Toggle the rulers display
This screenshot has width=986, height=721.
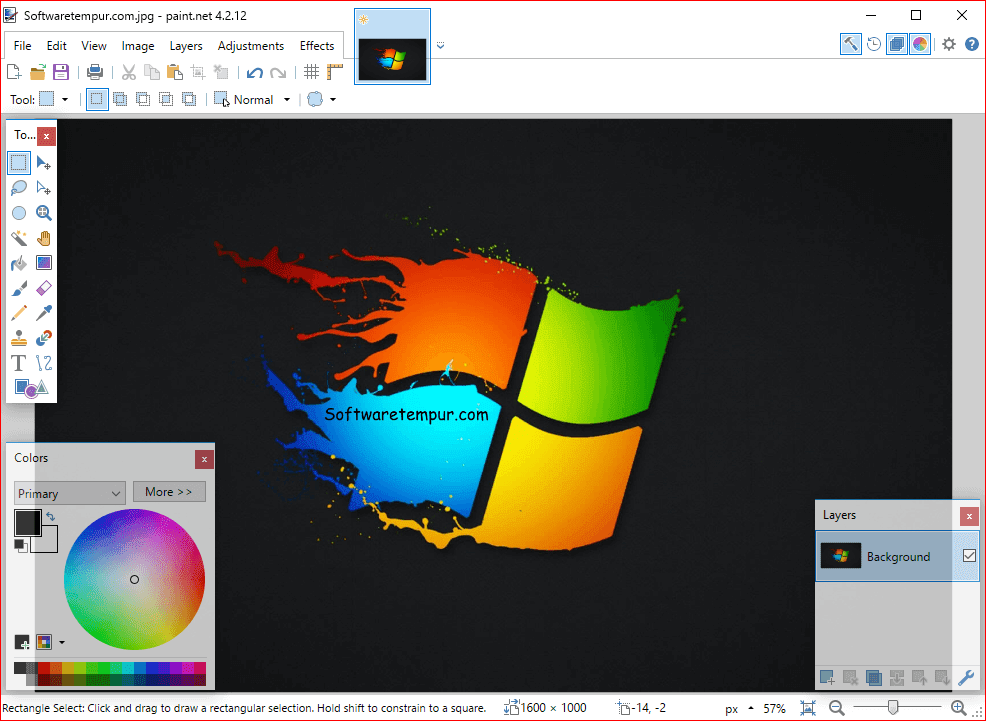[335, 72]
